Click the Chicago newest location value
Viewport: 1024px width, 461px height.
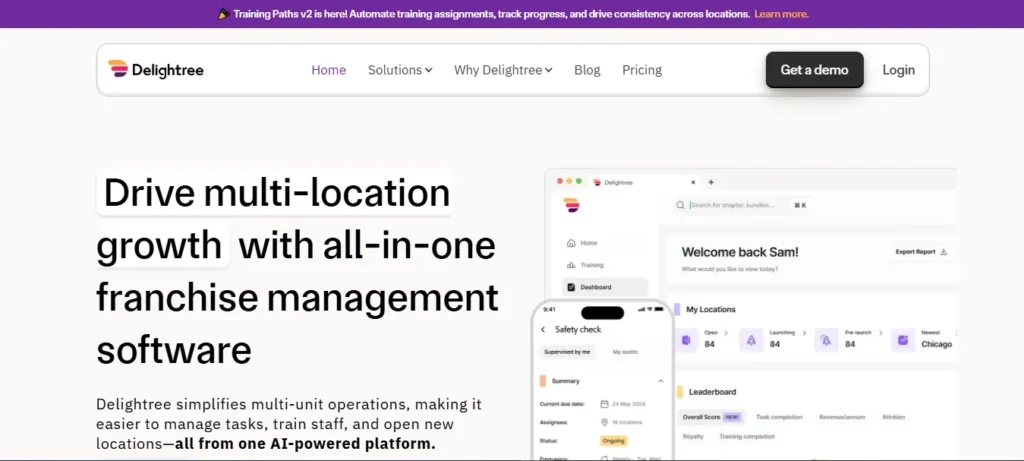pos(936,344)
